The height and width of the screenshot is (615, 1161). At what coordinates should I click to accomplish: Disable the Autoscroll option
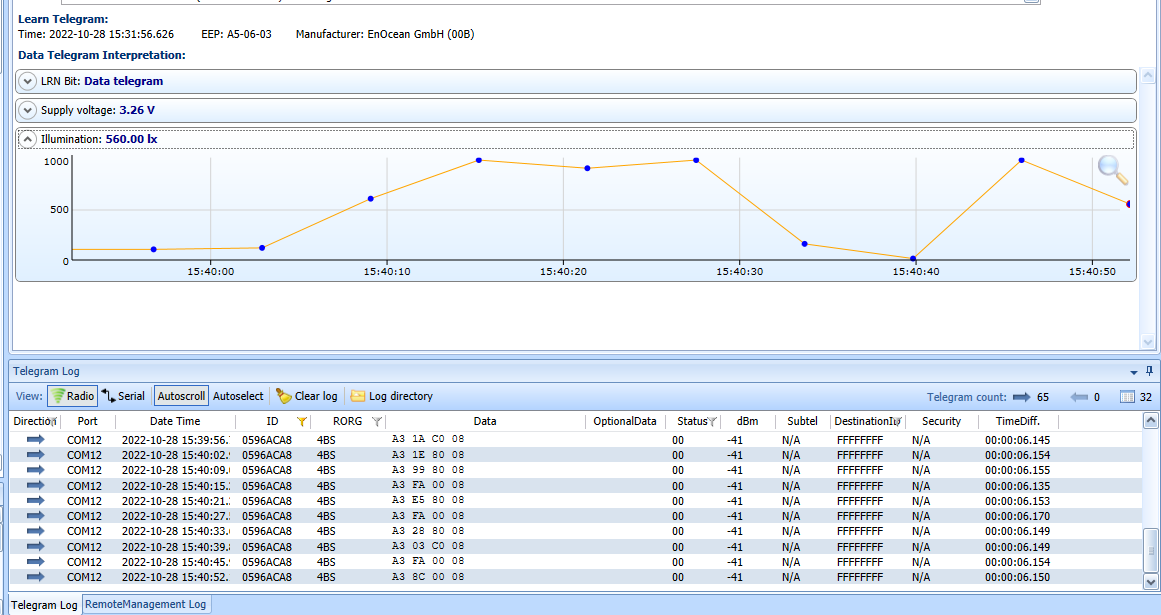point(181,396)
